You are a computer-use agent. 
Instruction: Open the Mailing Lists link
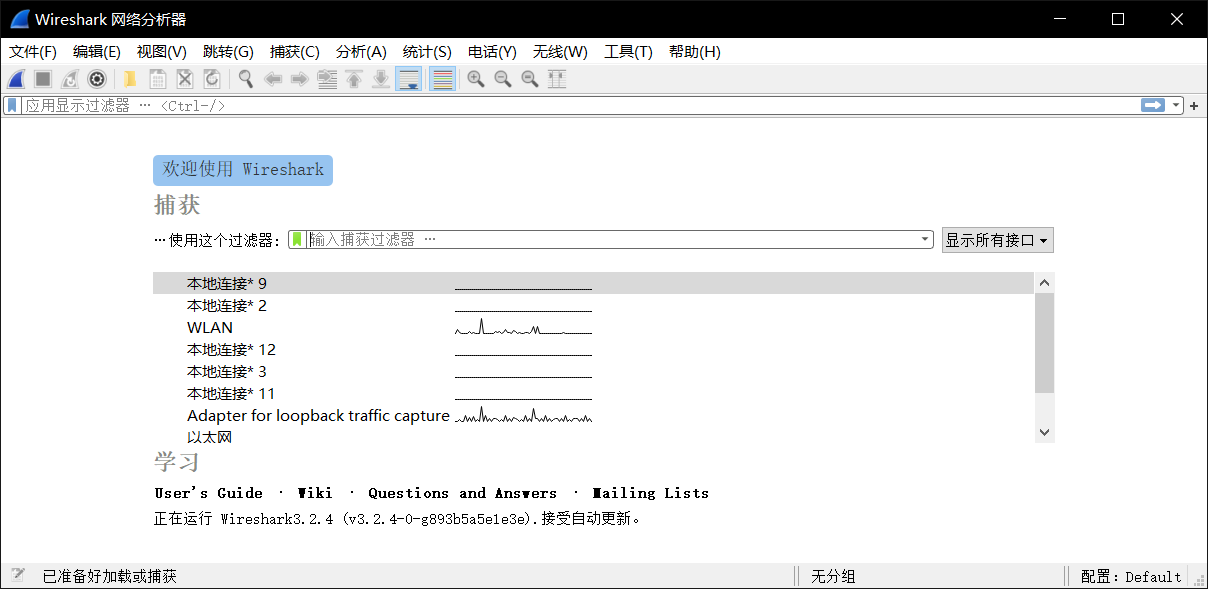pos(651,493)
